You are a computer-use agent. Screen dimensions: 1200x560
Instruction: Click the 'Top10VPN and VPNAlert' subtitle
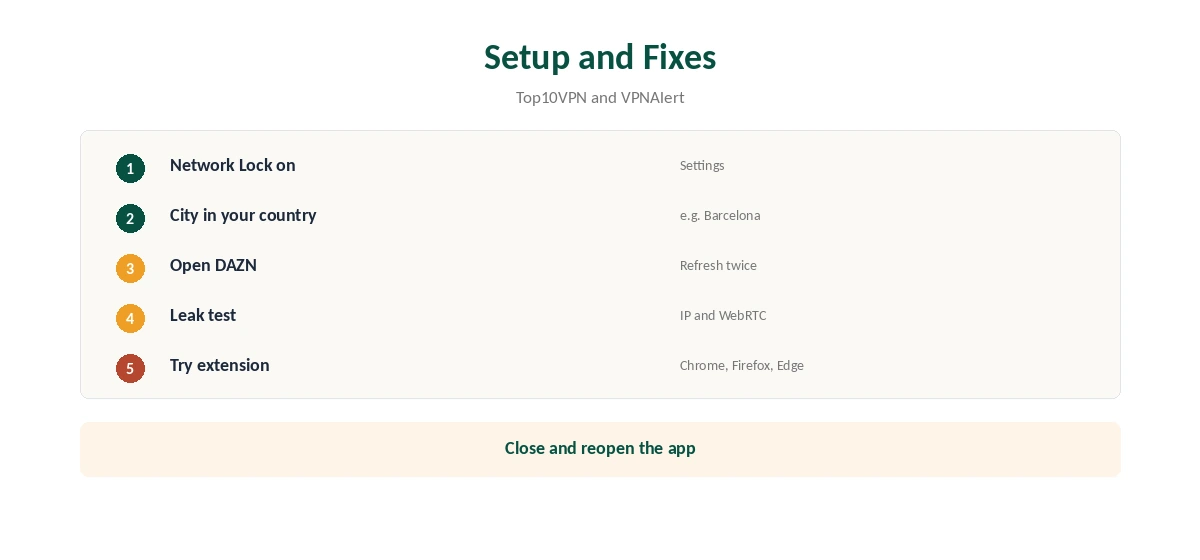[600, 97]
